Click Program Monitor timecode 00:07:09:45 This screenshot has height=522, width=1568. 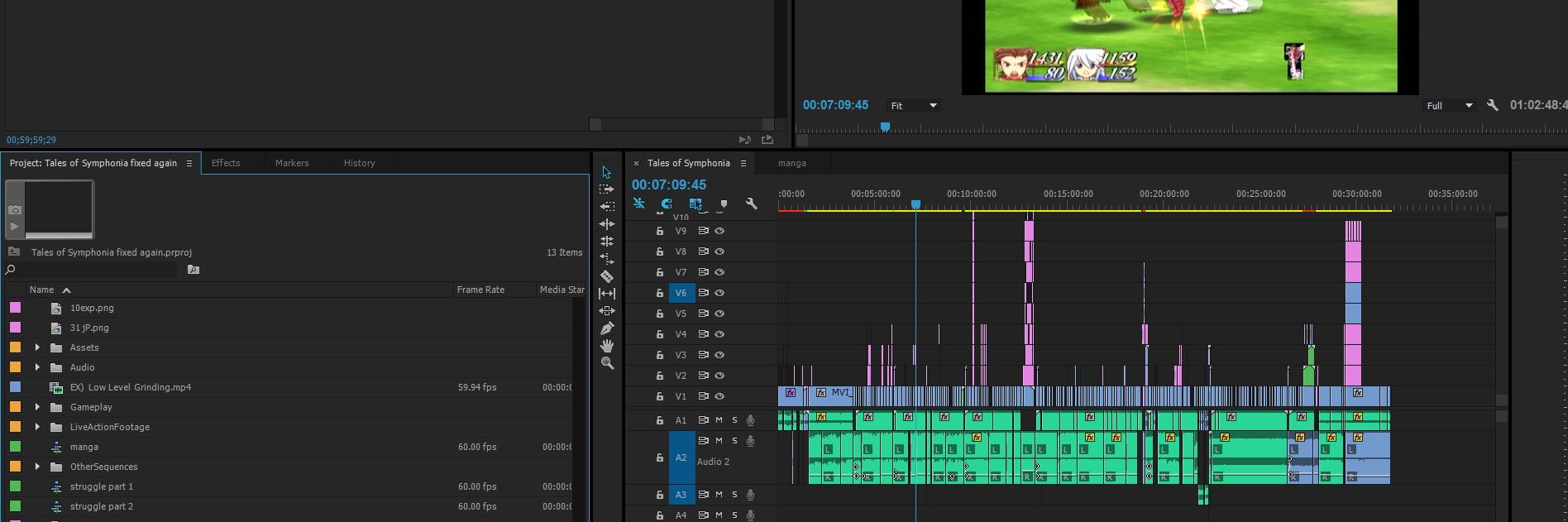[835, 105]
